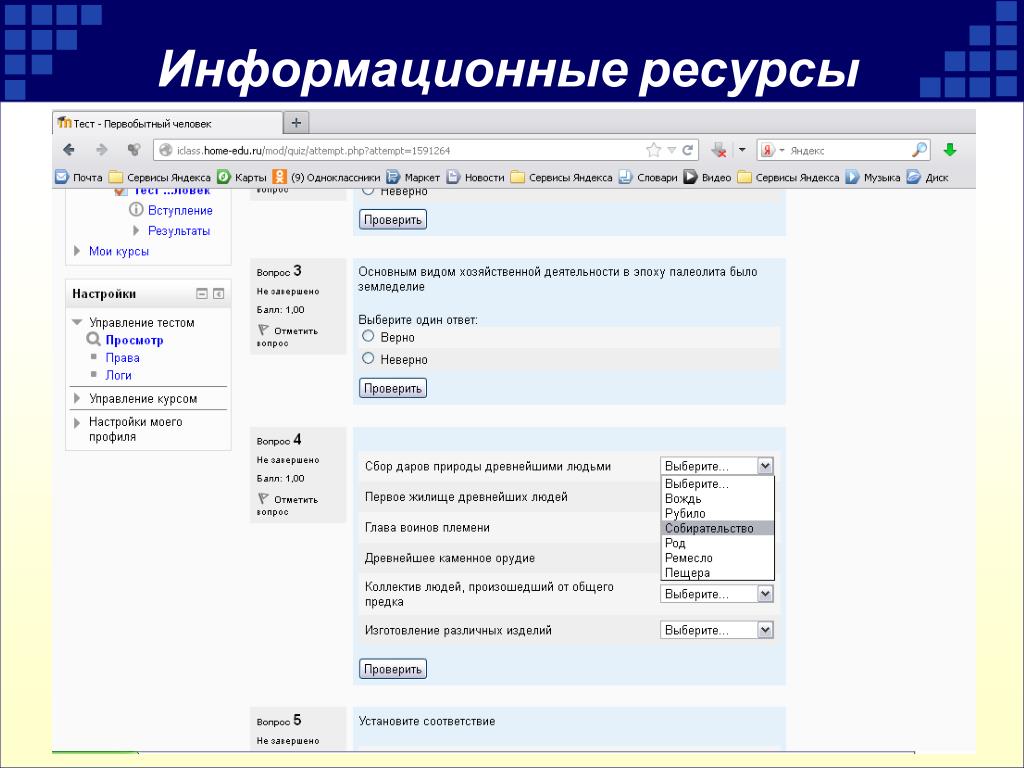The image size is (1024, 768).
Task: Choose Род in the open dropdown list
Action: pyautogui.click(x=718, y=543)
